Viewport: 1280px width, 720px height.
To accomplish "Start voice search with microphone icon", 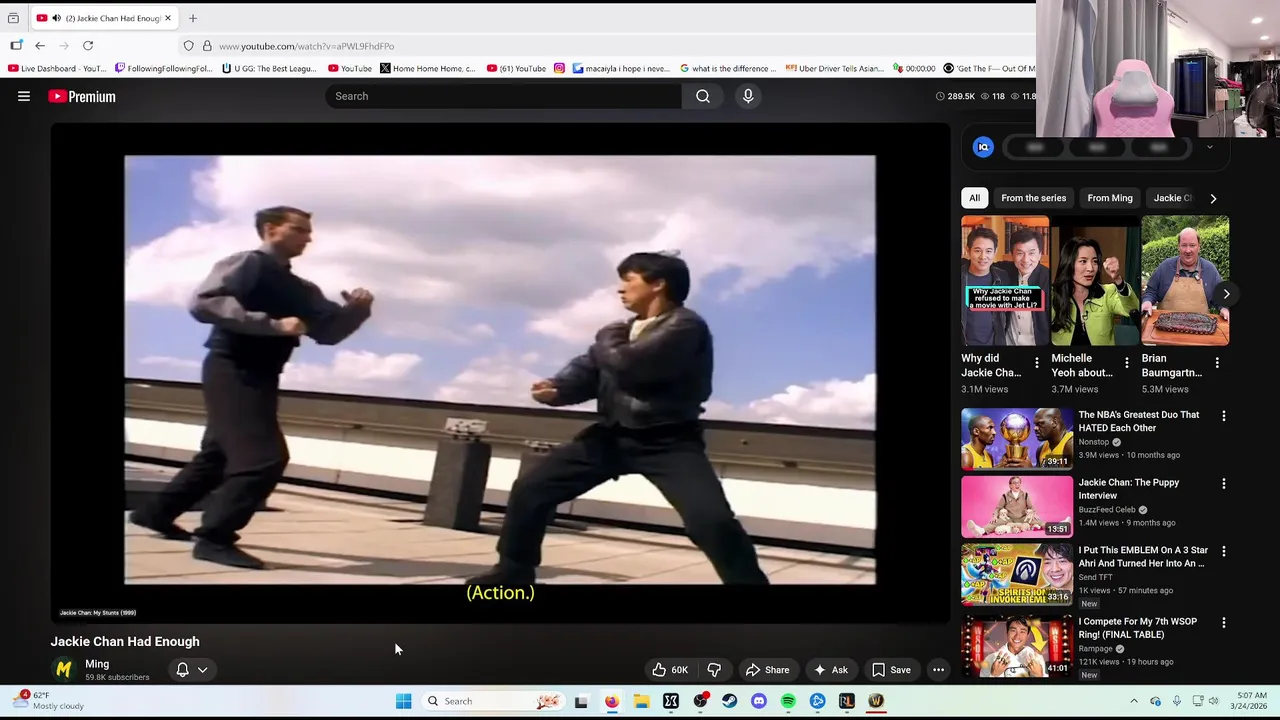I will pos(748,96).
